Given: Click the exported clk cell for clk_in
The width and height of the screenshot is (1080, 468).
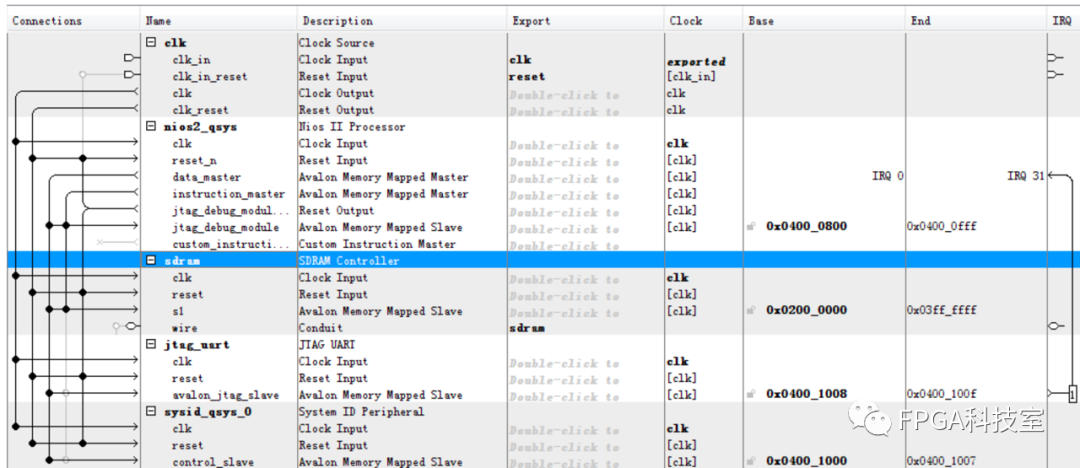Looking at the screenshot, I should (520, 60).
